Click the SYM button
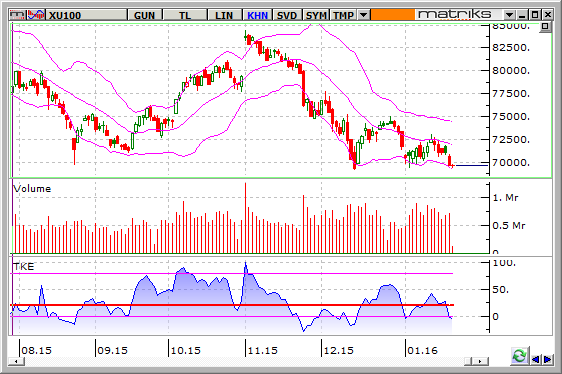The width and height of the screenshot is (562, 374). (x=316, y=15)
